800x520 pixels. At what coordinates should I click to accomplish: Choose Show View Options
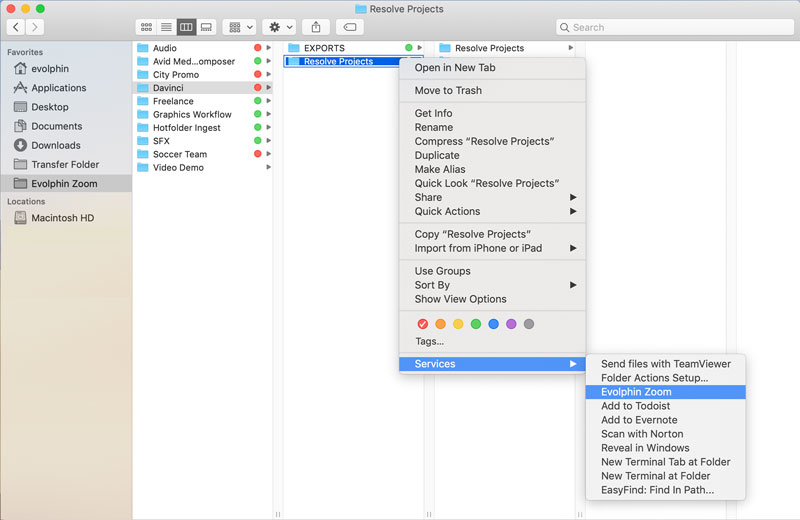point(492,300)
